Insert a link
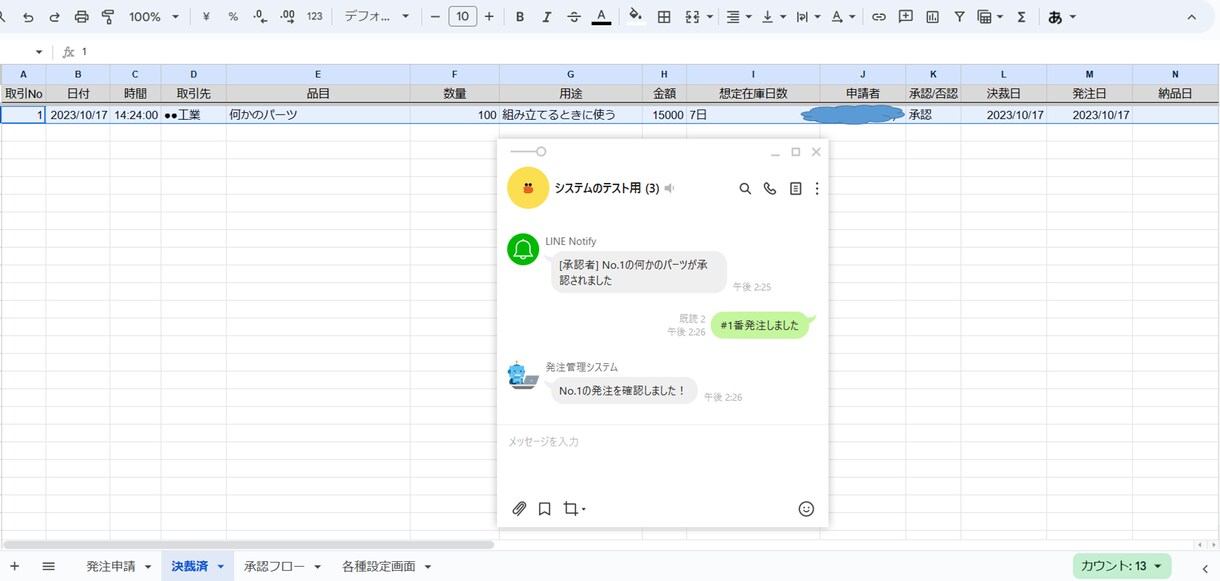This screenshot has width=1220, height=581. [x=878, y=17]
